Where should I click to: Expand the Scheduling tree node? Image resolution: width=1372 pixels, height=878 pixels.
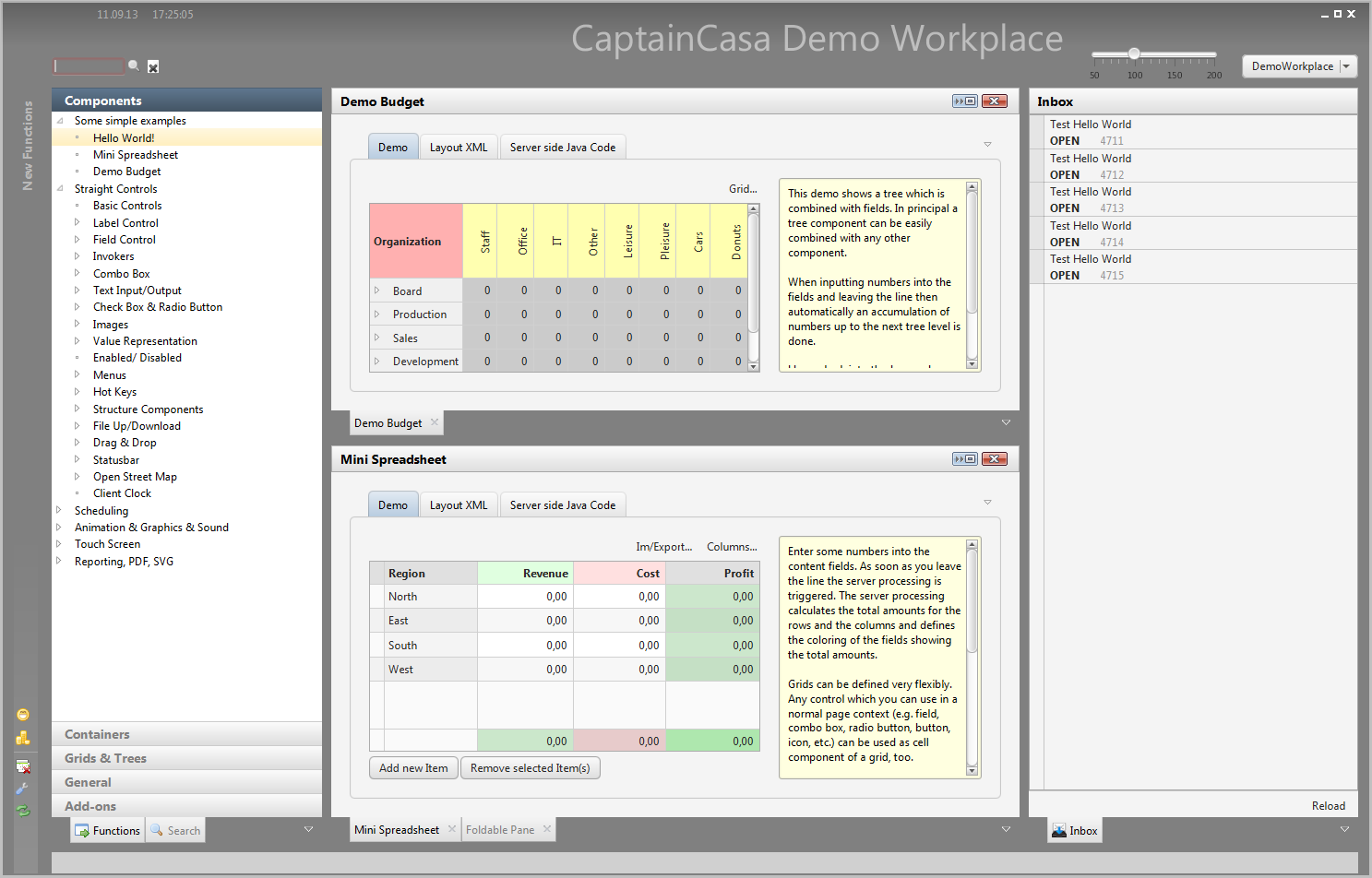[59, 510]
